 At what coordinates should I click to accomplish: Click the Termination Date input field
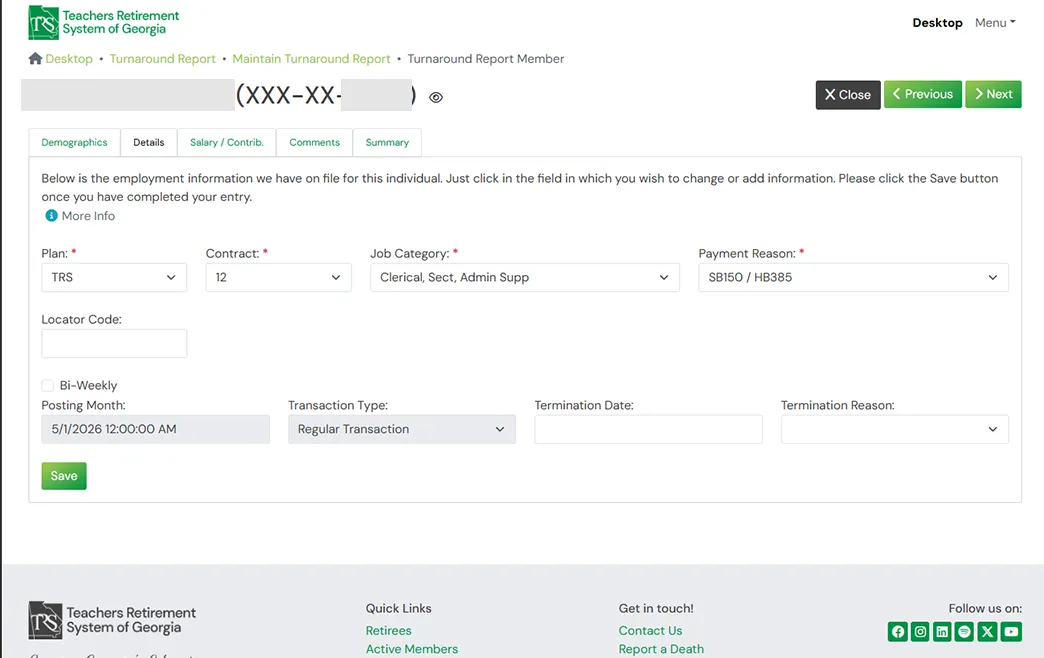coord(648,430)
